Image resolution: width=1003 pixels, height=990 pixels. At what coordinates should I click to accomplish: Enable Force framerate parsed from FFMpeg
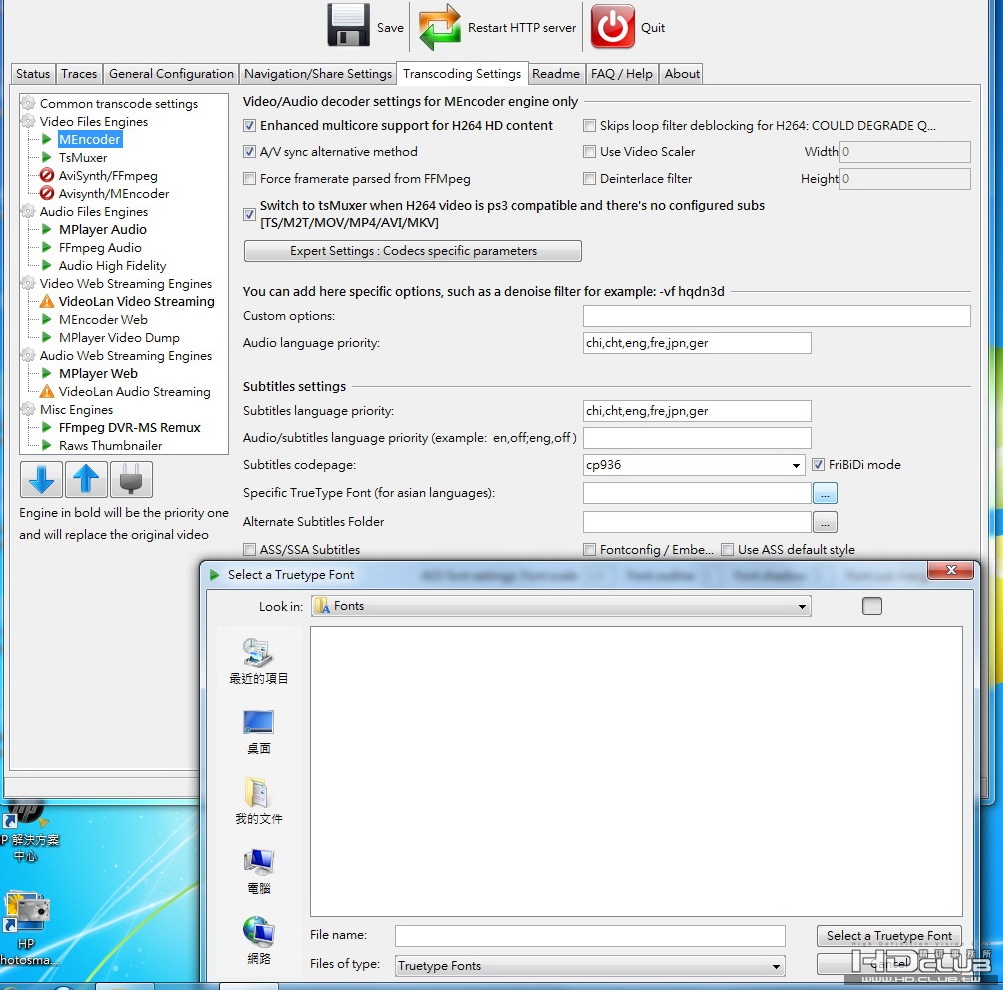pos(249,178)
